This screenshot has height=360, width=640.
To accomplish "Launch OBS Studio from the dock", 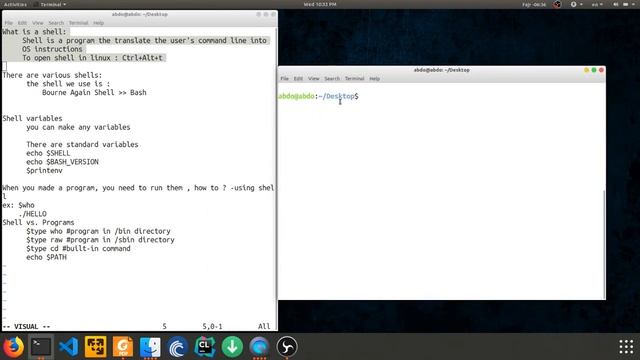I will 287,347.
